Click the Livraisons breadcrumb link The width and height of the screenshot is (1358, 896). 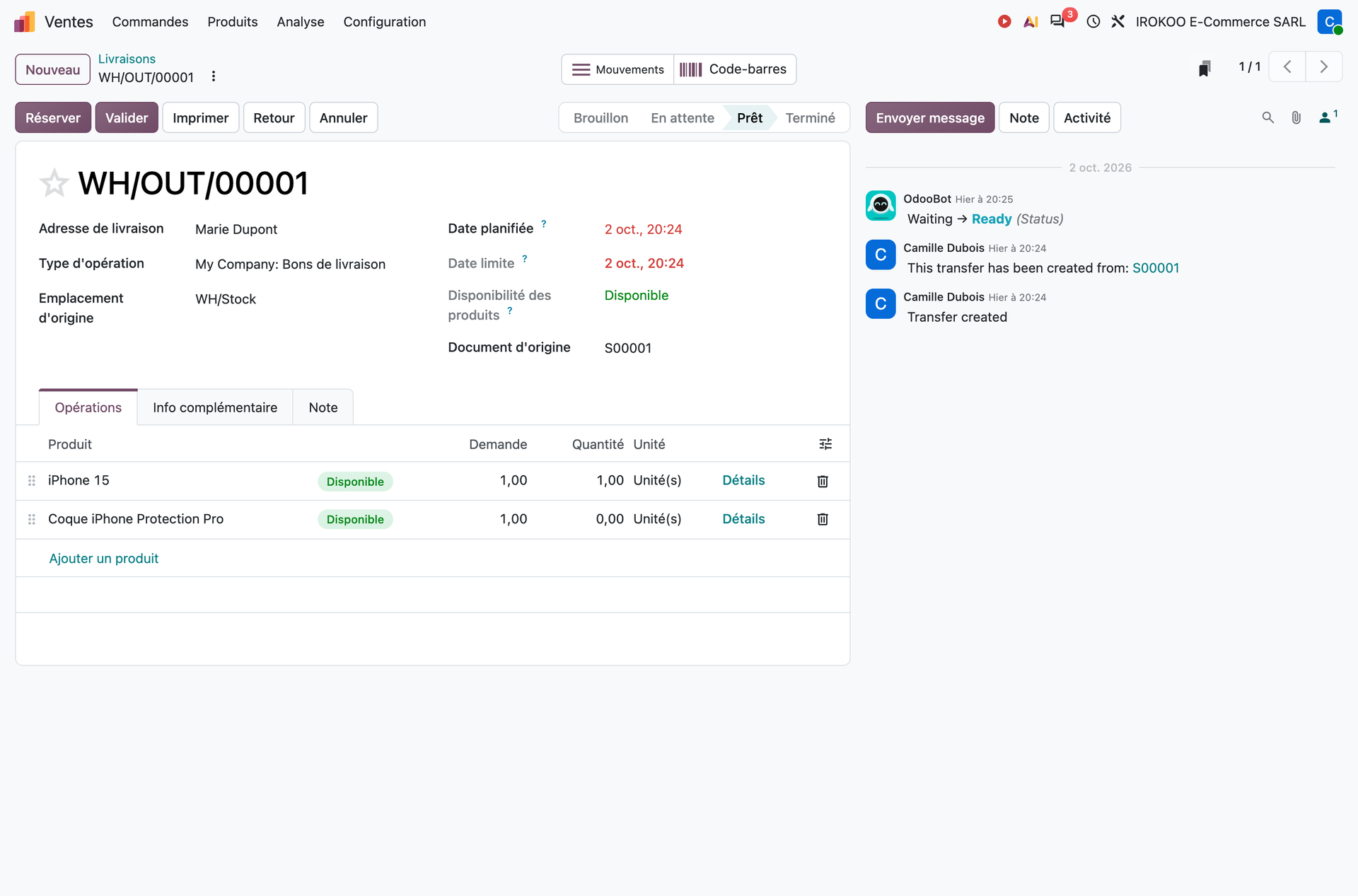pos(127,59)
